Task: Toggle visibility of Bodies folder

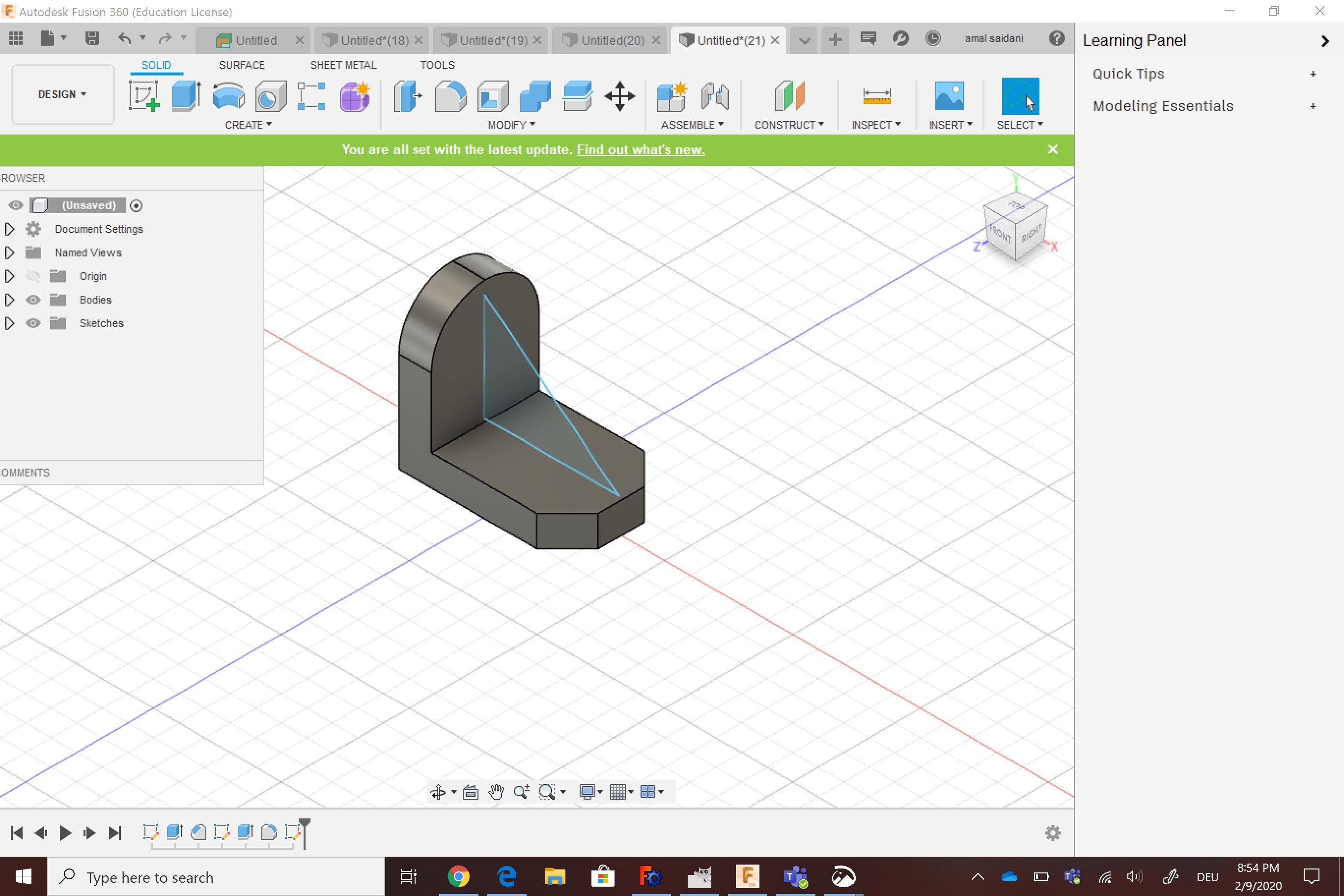Action: coord(33,300)
